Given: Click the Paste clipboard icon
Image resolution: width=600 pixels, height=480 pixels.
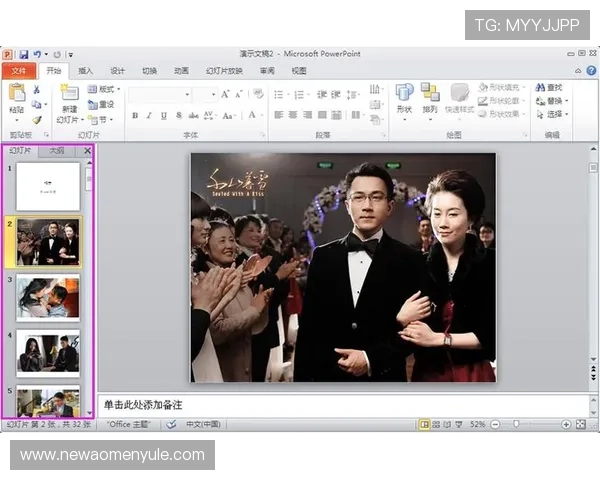Looking at the screenshot, I should point(16,93).
